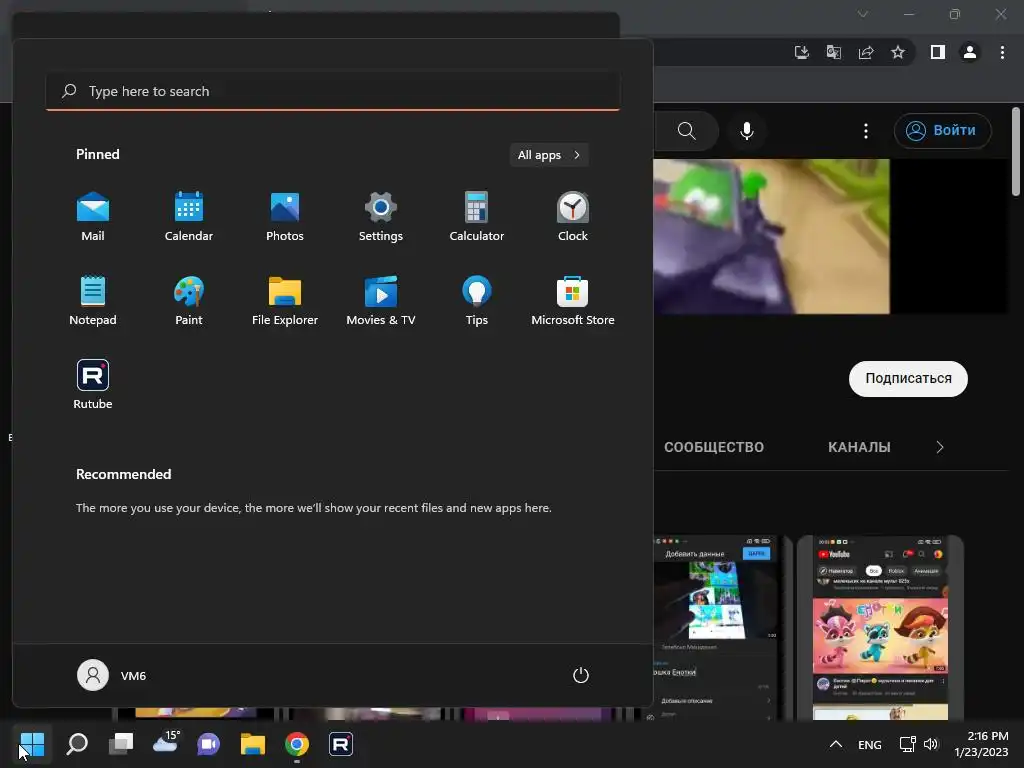Image resolution: width=1024 pixels, height=768 pixels.
Task: Click the Войти sign-in button
Action: coord(942,131)
